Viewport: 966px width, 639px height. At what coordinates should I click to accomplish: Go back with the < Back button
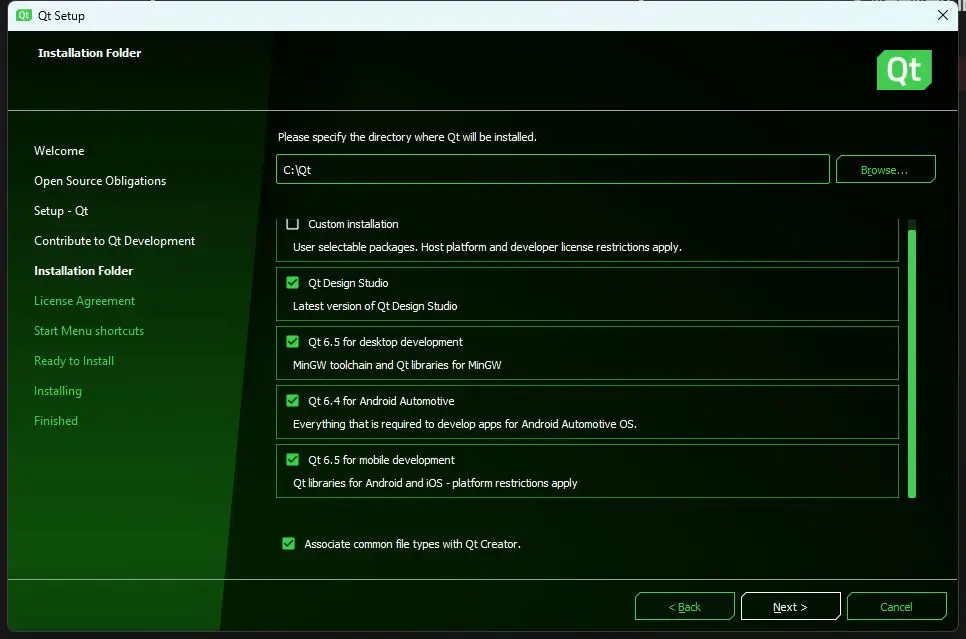(x=684, y=606)
